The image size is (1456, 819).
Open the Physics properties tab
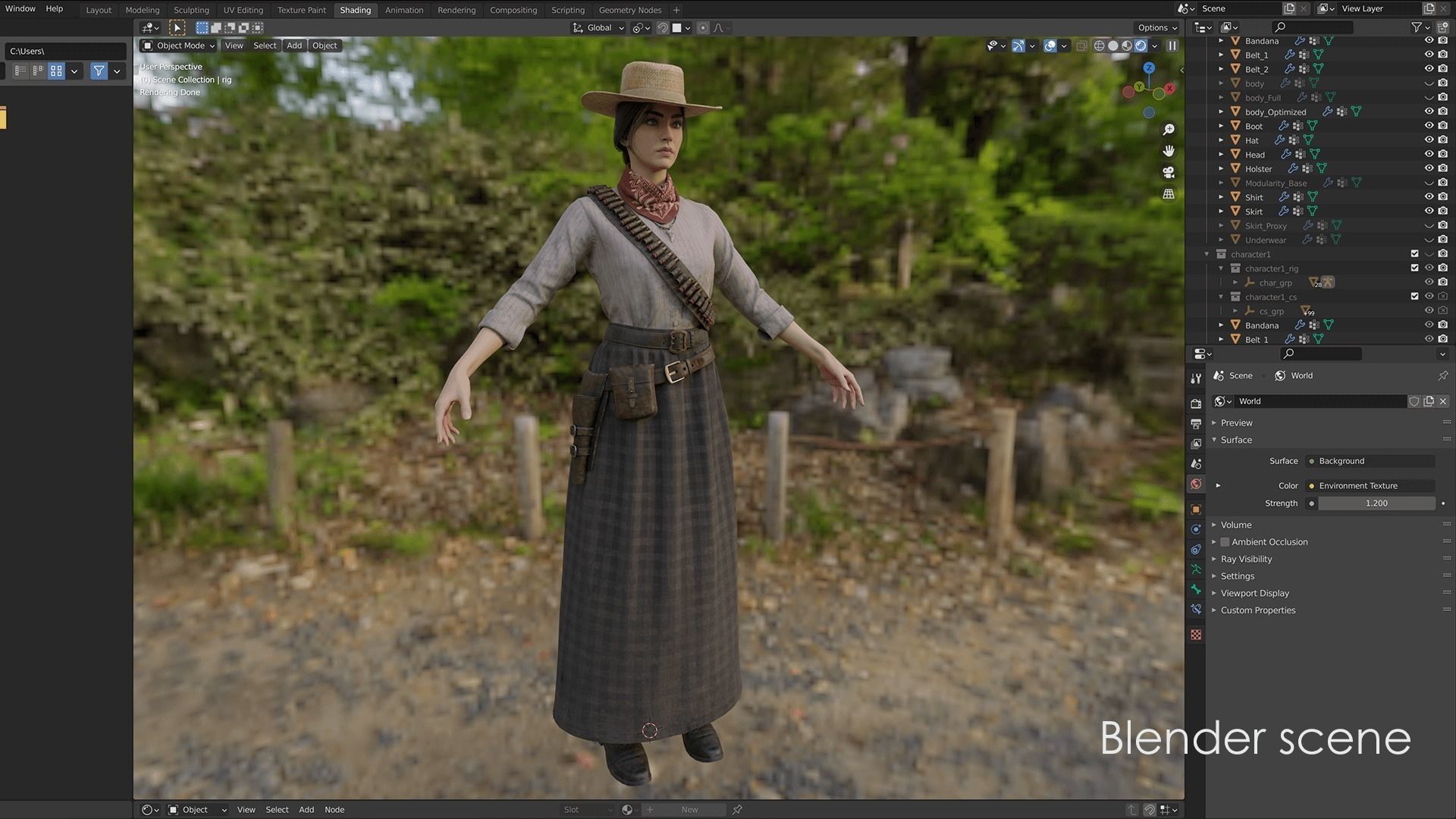[x=1196, y=529]
